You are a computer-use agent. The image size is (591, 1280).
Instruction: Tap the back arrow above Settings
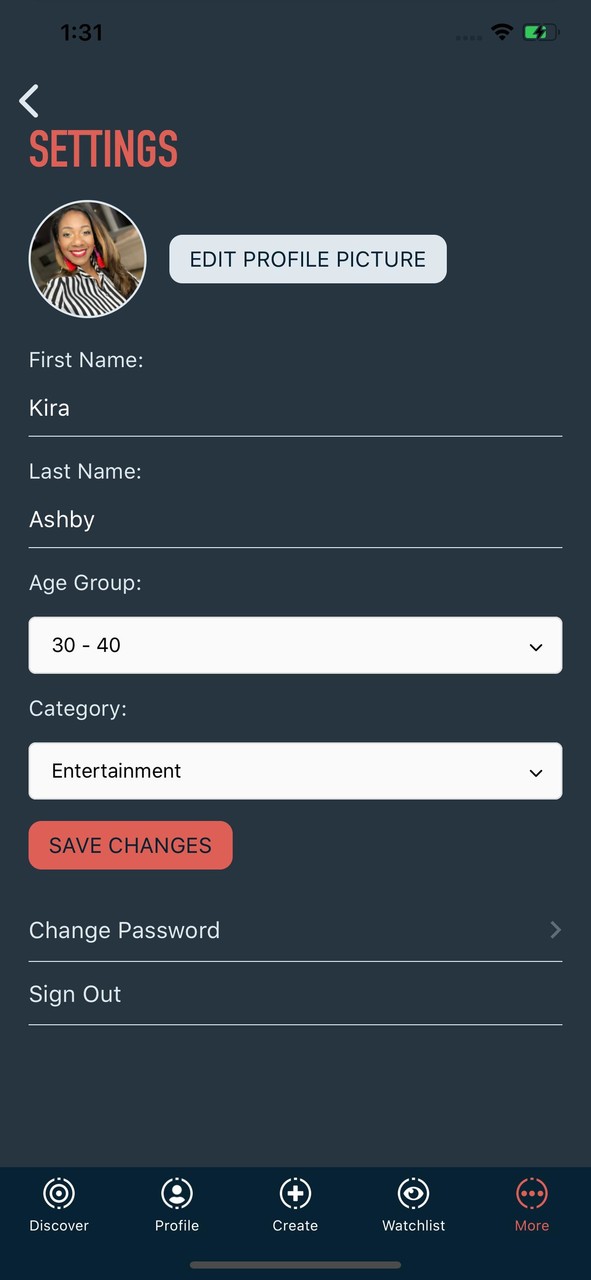28,101
